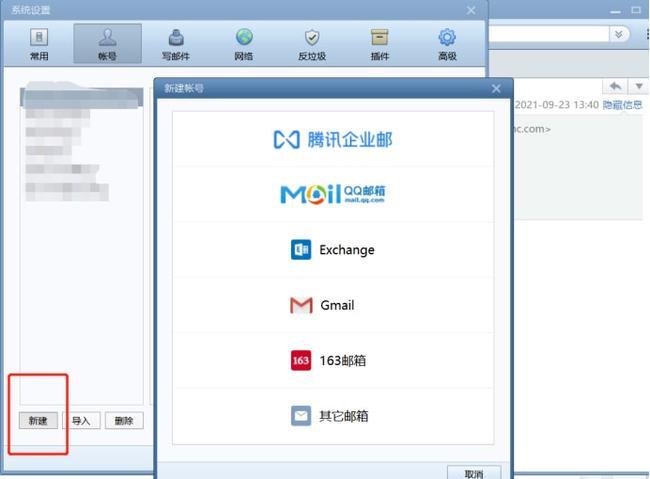The height and width of the screenshot is (479, 650).
Task: Select the Exchange account option
Action: 333,250
